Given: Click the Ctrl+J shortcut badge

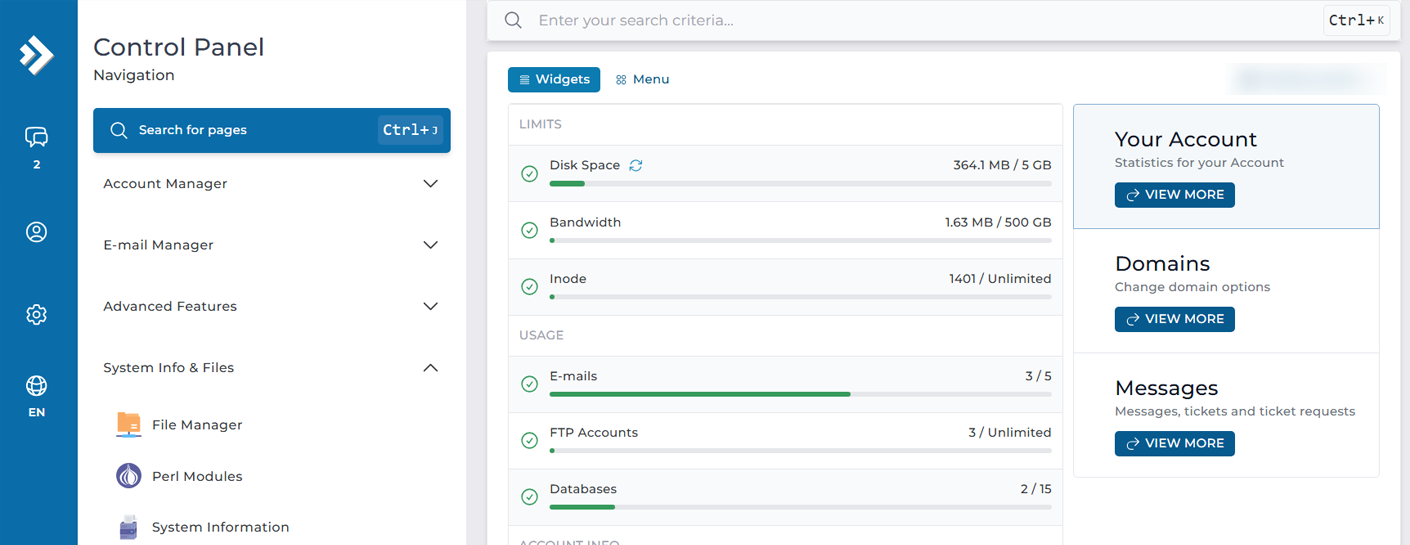Looking at the screenshot, I should (x=410, y=130).
